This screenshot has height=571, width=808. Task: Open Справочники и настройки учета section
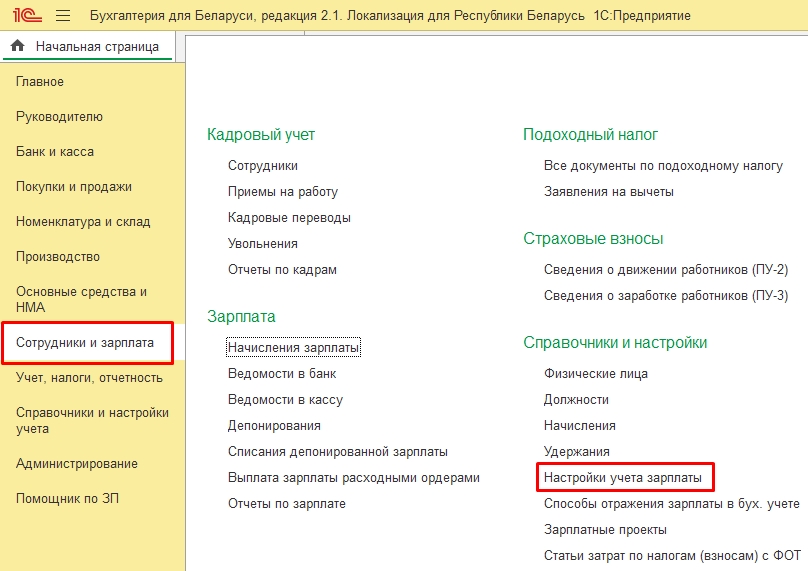[92, 421]
